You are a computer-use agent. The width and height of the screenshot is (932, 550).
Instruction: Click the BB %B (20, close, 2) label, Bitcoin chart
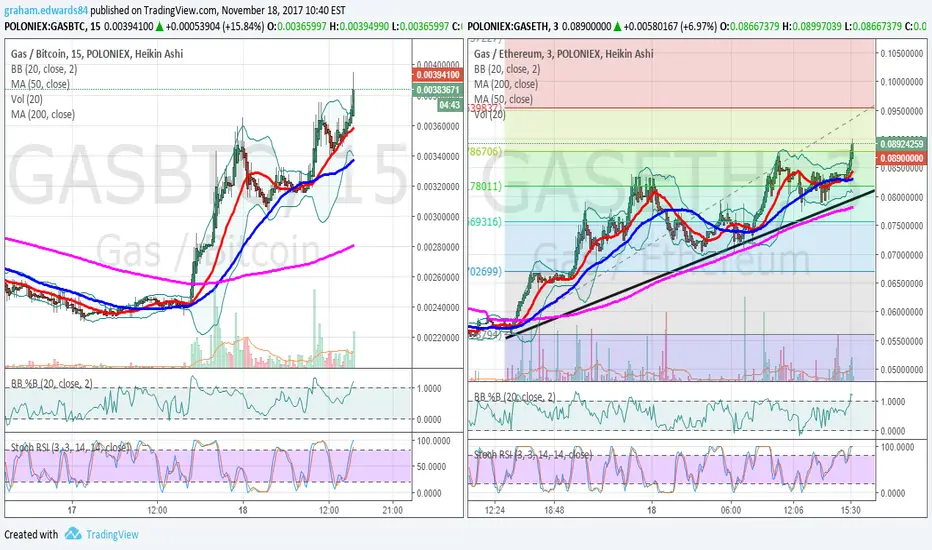click(x=52, y=384)
